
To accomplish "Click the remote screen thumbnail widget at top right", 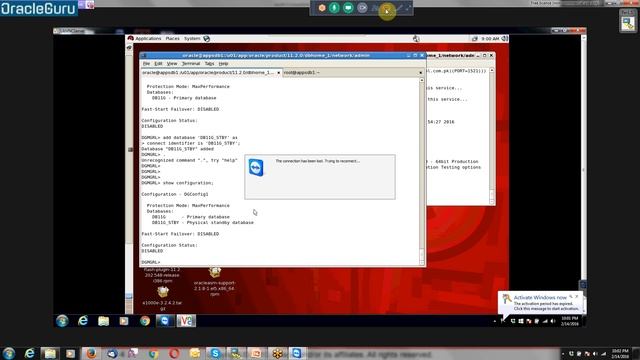I will [629, 21].
